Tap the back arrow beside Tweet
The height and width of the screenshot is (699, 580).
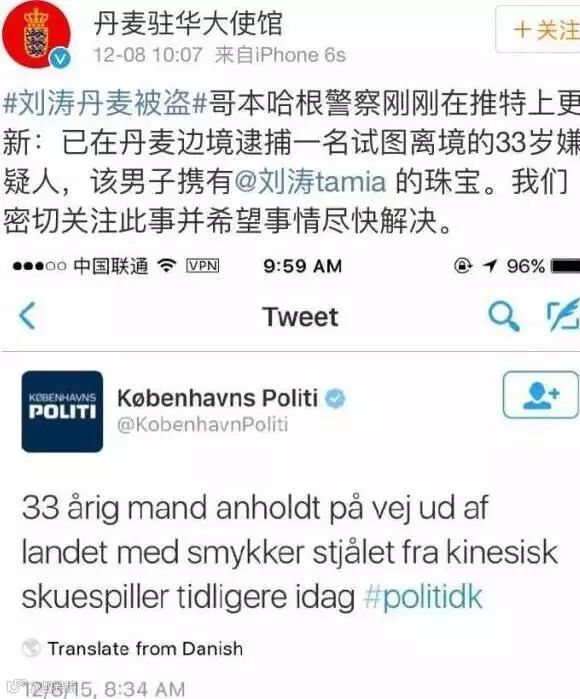[28, 316]
